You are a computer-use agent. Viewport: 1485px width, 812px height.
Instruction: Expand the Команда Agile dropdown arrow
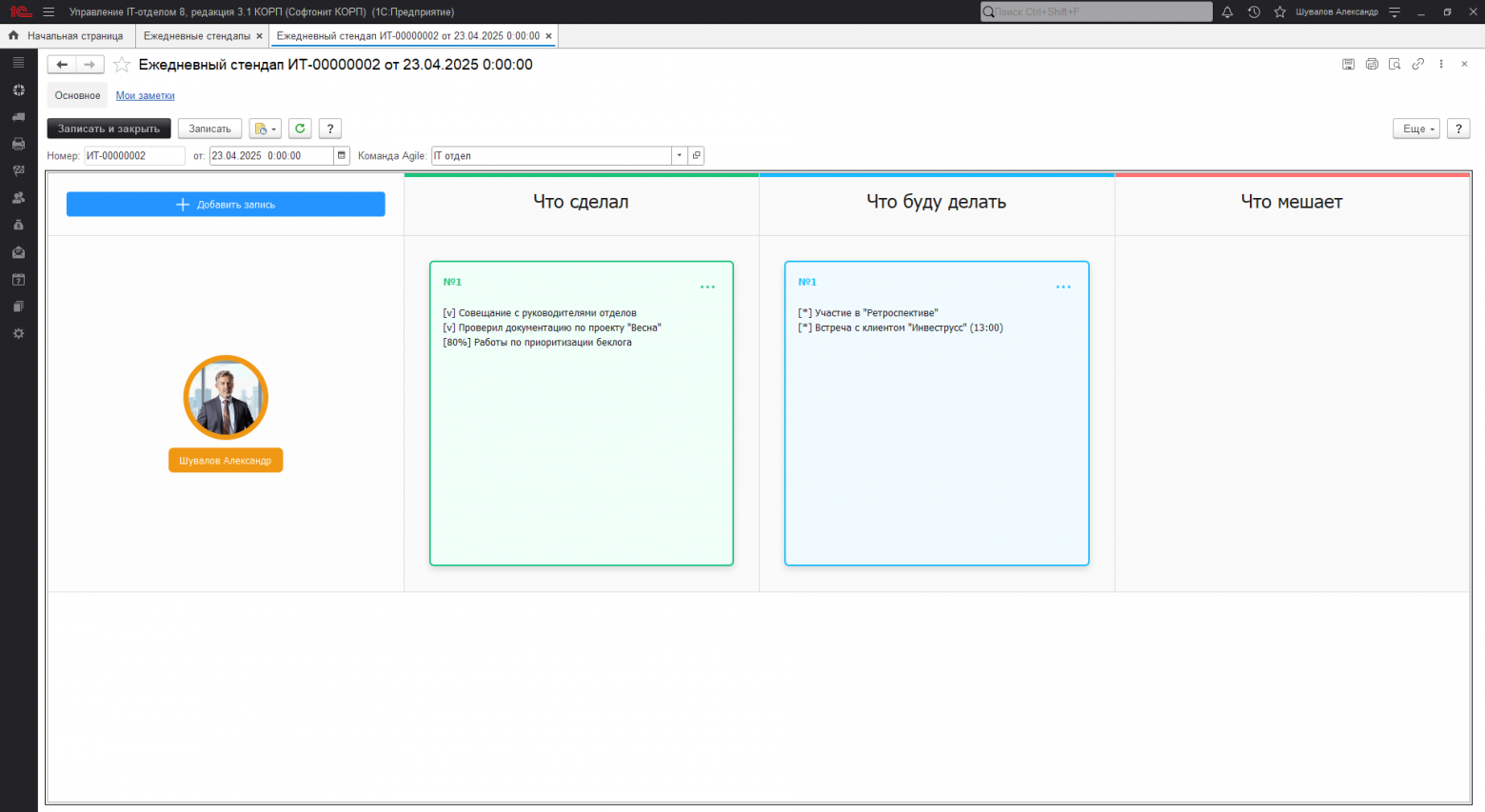pyautogui.click(x=680, y=155)
